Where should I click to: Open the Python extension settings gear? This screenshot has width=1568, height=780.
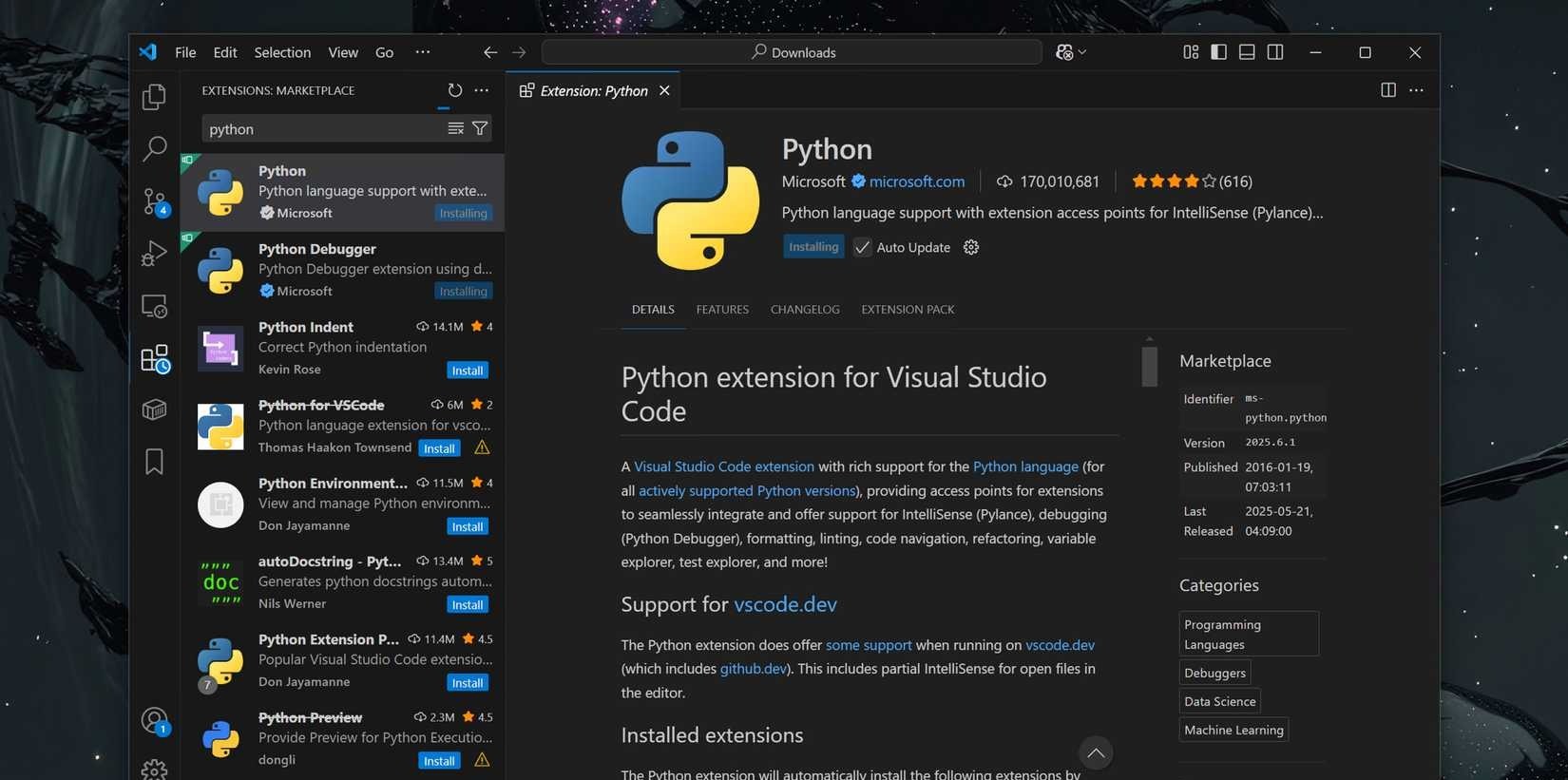(971, 247)
